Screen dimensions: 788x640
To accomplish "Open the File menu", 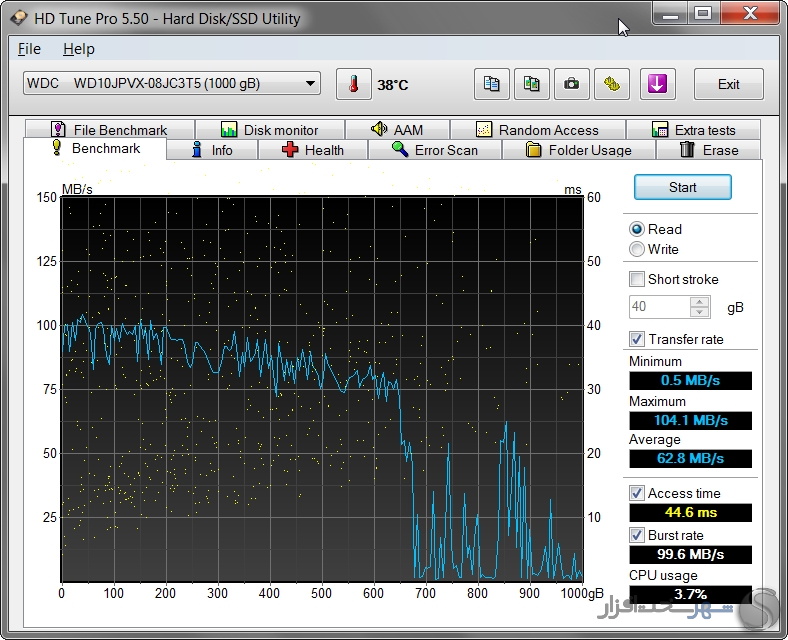I will tap(29, 49).
